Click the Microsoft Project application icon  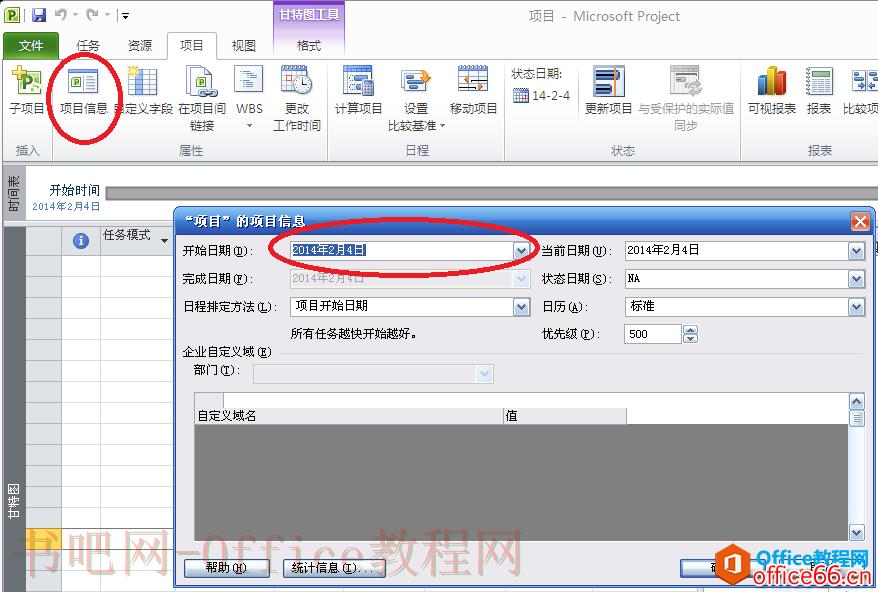pos(12,15)
